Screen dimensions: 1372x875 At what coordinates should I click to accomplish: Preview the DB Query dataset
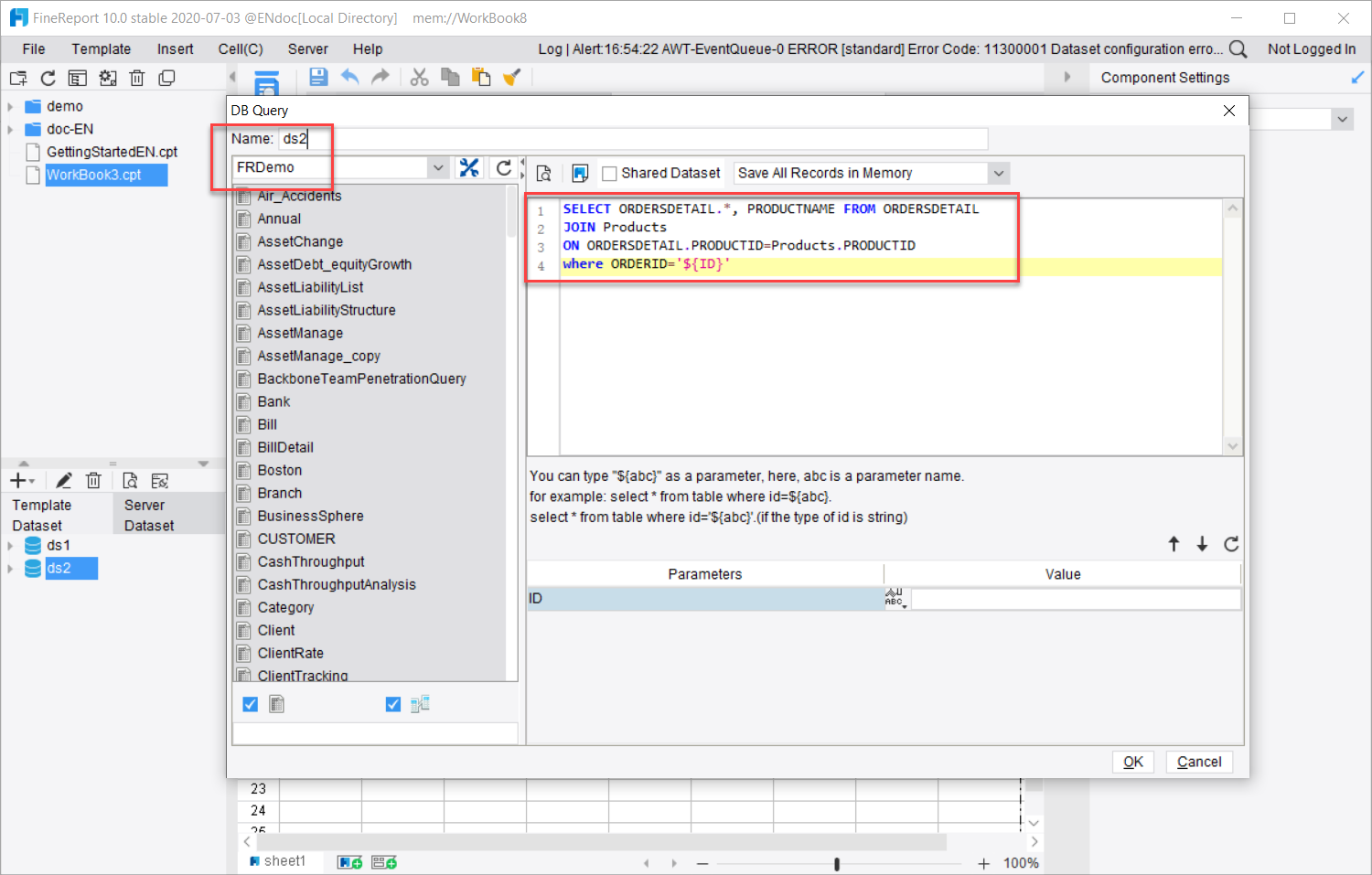click(543, 174)
